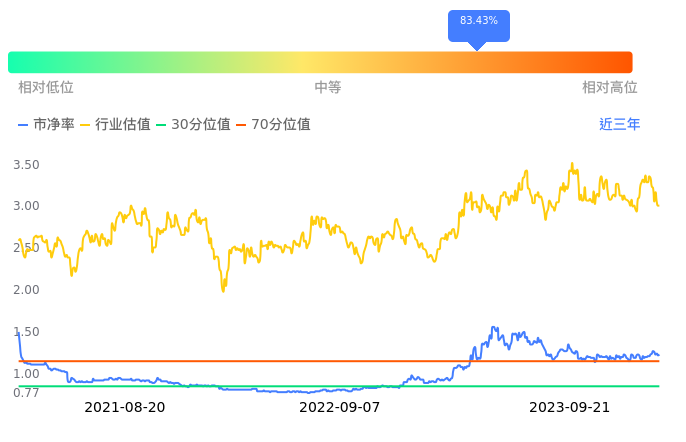
Task: Hide the 70分位值 series via legend text
Action: click(x=281, y=125)
